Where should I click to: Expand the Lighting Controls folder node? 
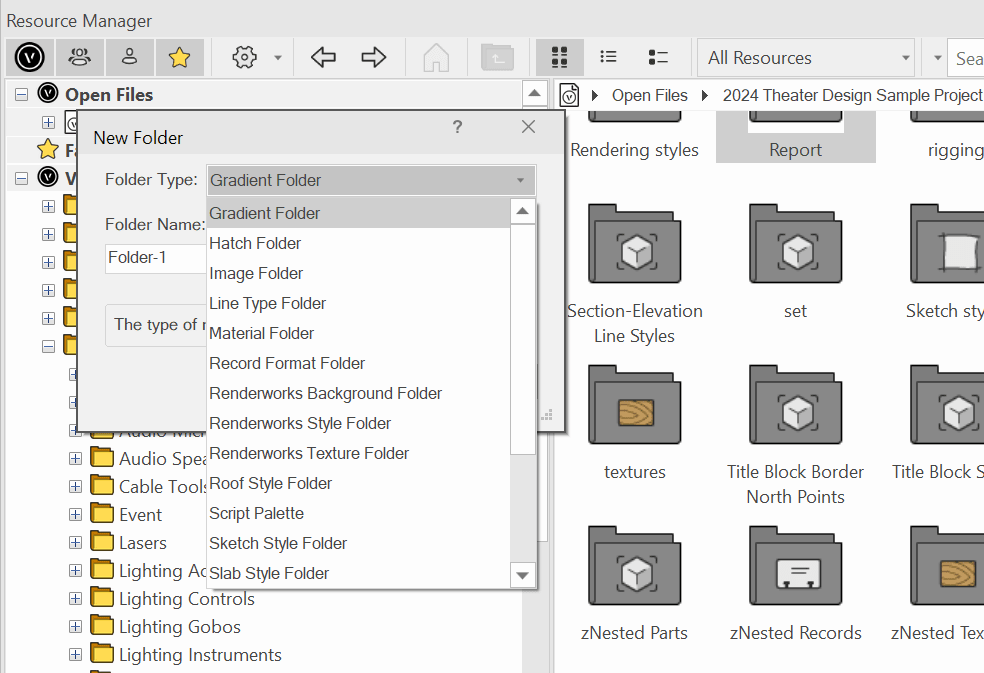75,598
